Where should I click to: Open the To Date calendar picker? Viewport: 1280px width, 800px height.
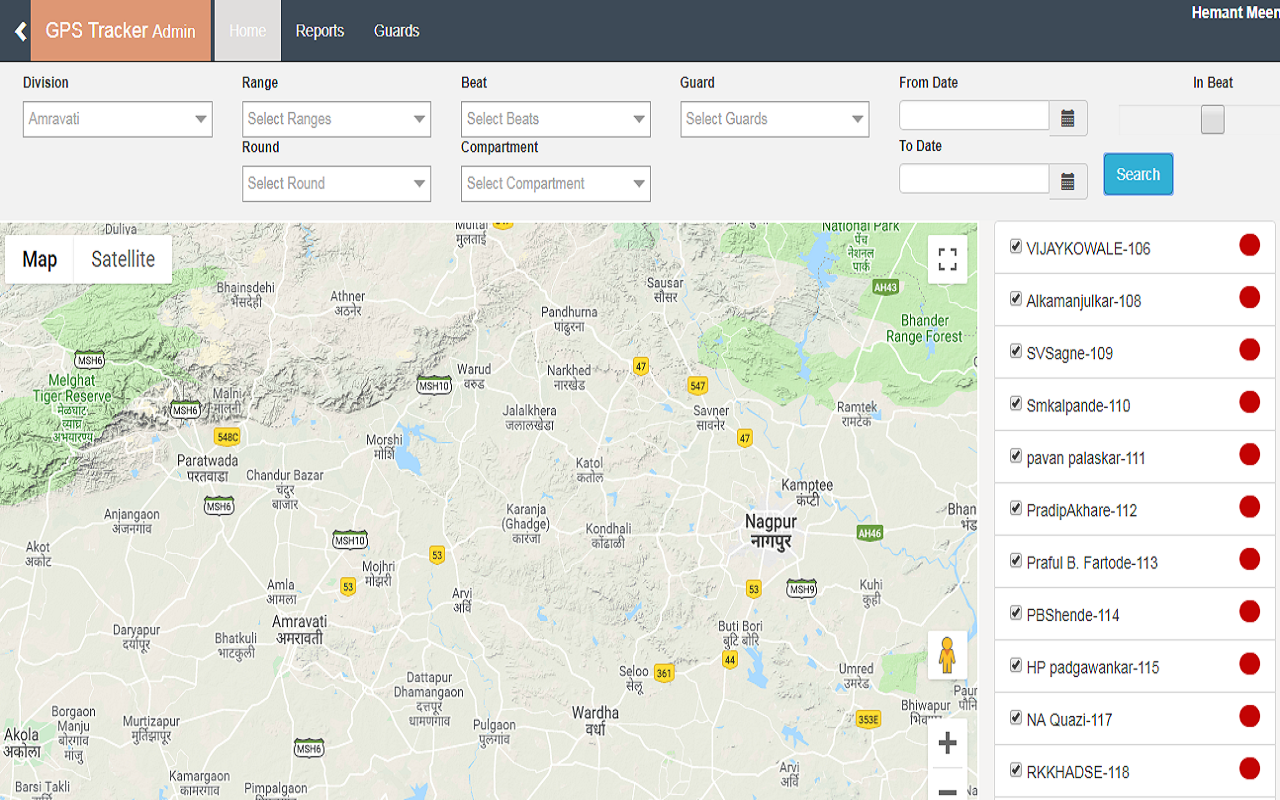point(1067,182)
